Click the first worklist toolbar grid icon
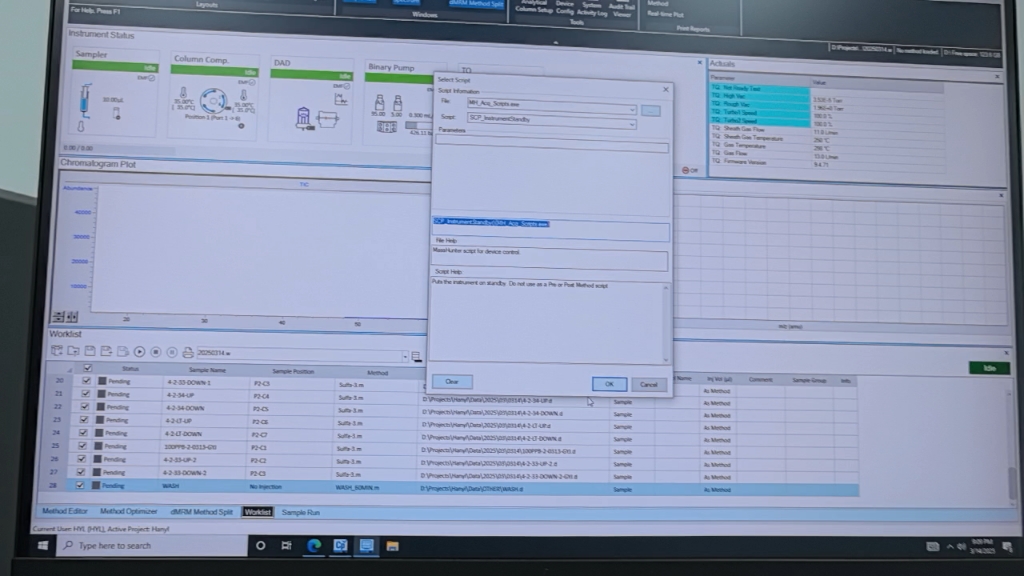The height and width of the screenshot is (576, 1024). point(57,351)
